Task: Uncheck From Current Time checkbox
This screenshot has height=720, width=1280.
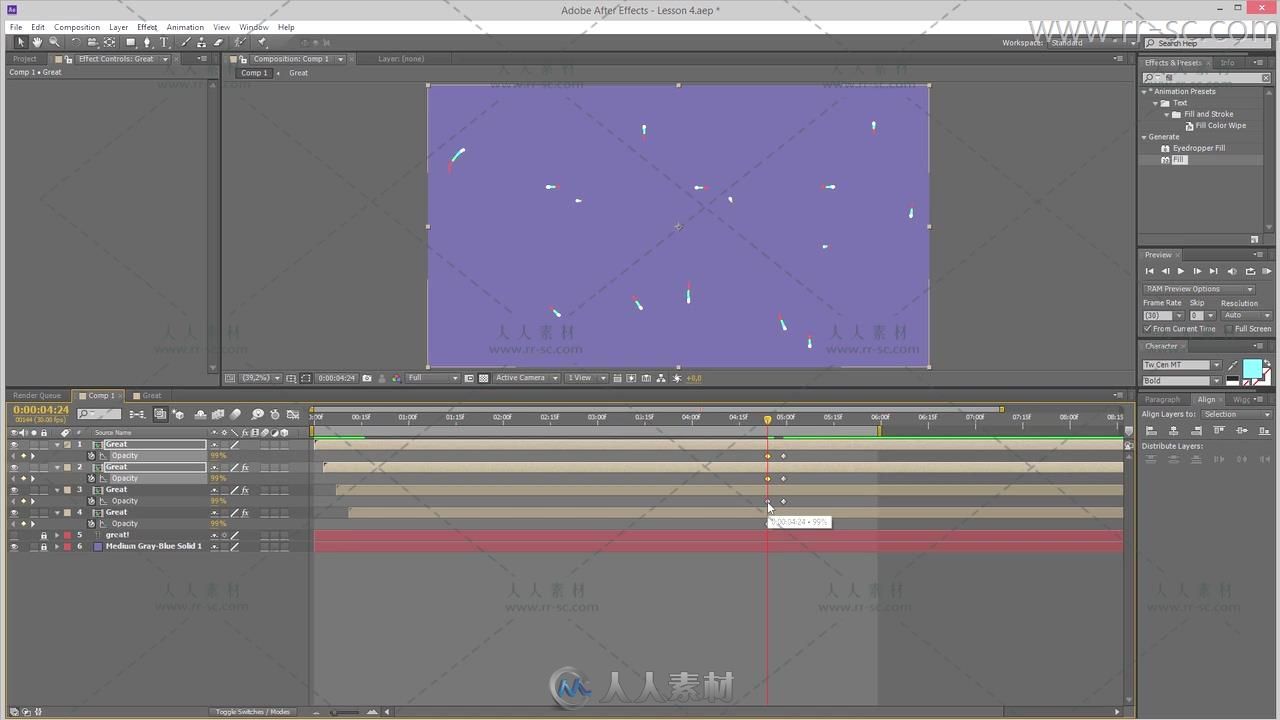Action: pos(1148,329)
